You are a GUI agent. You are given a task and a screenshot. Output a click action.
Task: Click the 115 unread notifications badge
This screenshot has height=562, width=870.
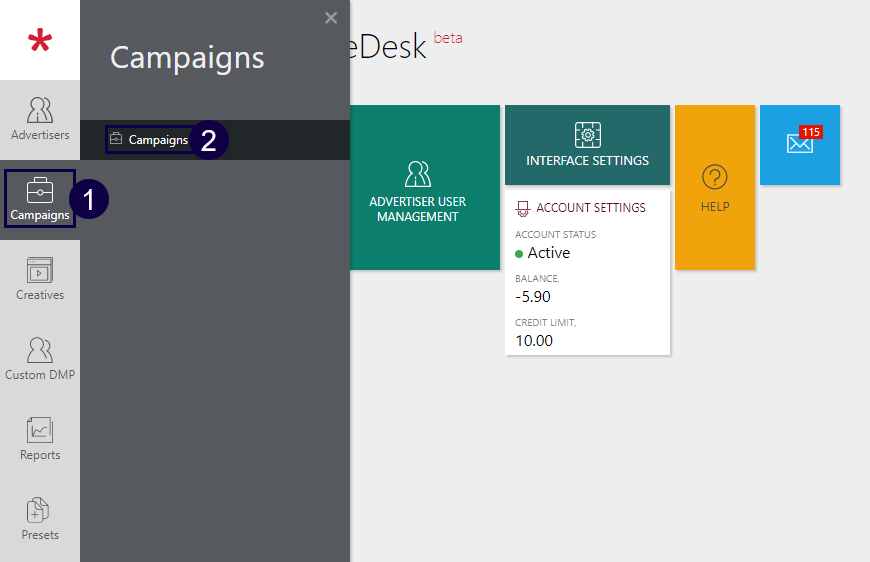tap(811, 132)
